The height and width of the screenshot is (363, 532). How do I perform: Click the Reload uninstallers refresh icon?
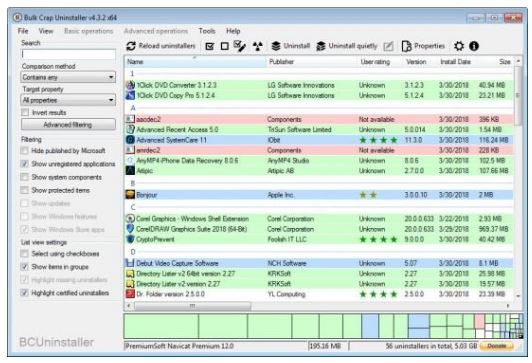(131, 46)
